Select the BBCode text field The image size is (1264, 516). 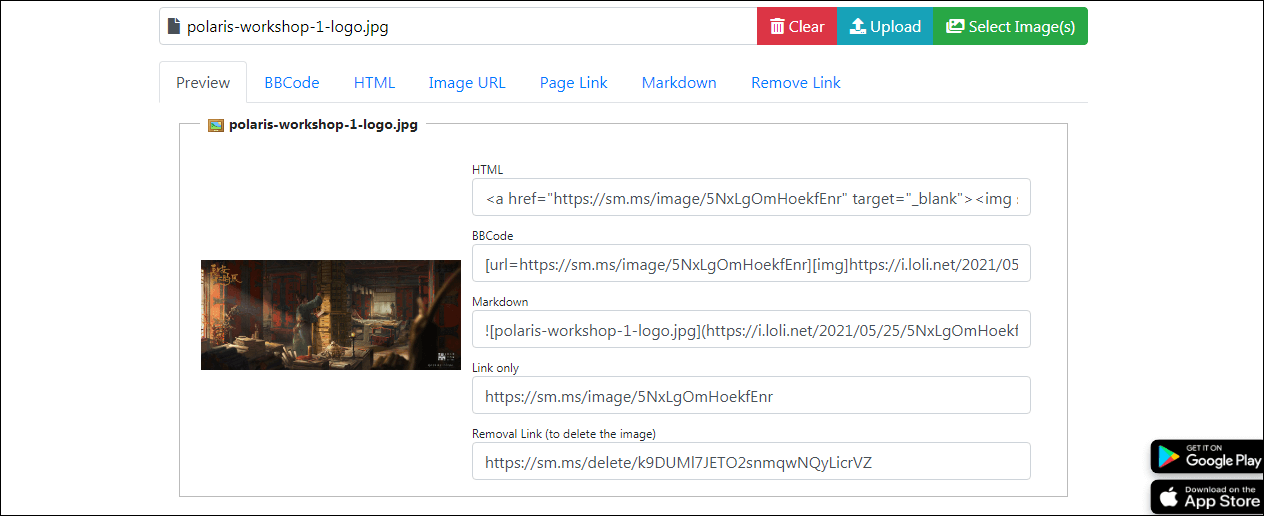click(751, 264)
